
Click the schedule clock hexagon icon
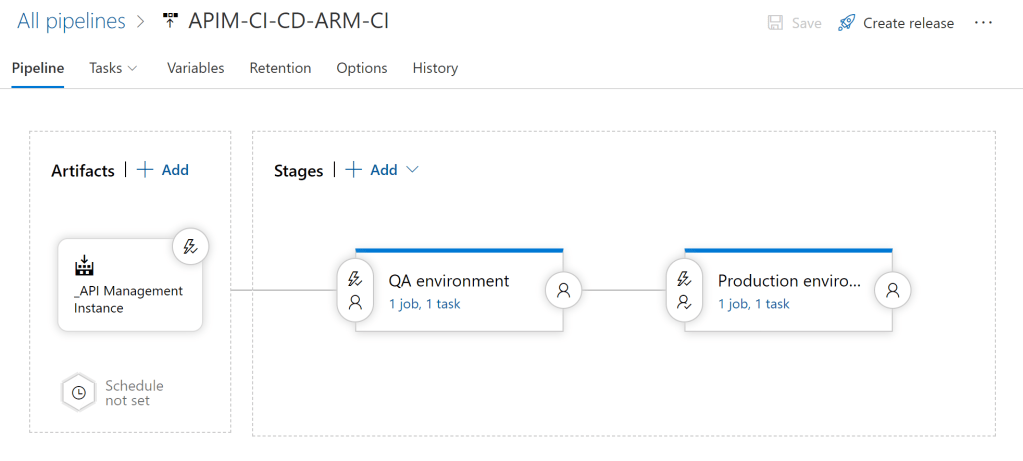pos(79,393)
